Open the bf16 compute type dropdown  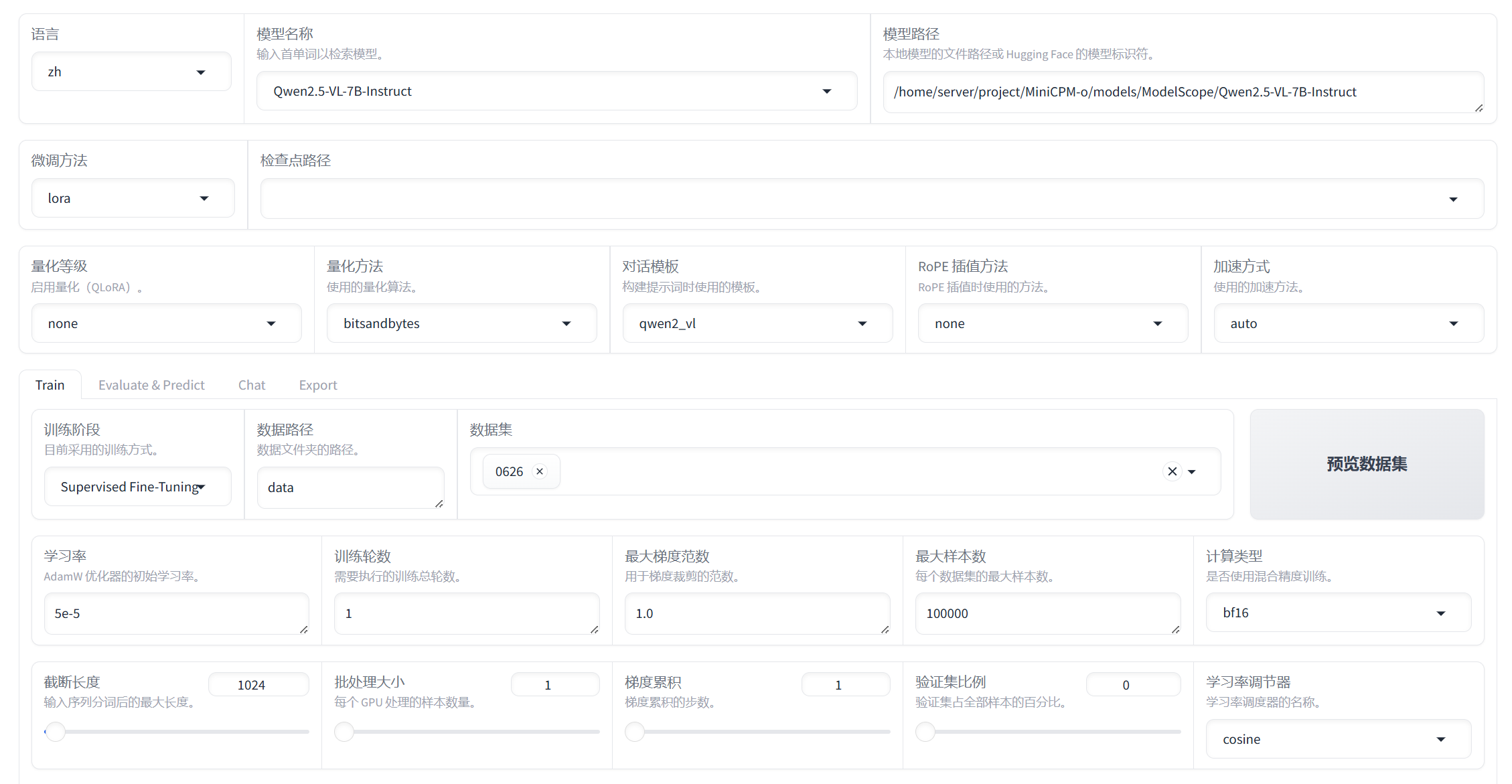tap(1338, 613)
